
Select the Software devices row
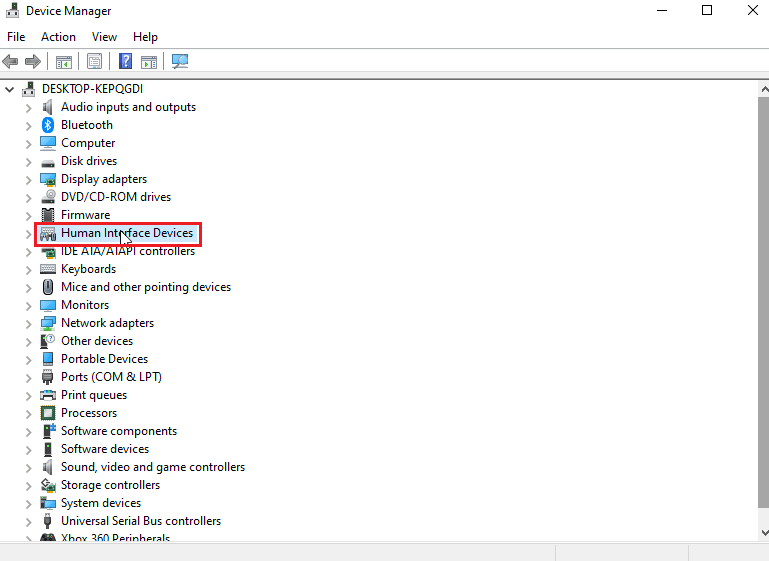(x=104, y=449)
